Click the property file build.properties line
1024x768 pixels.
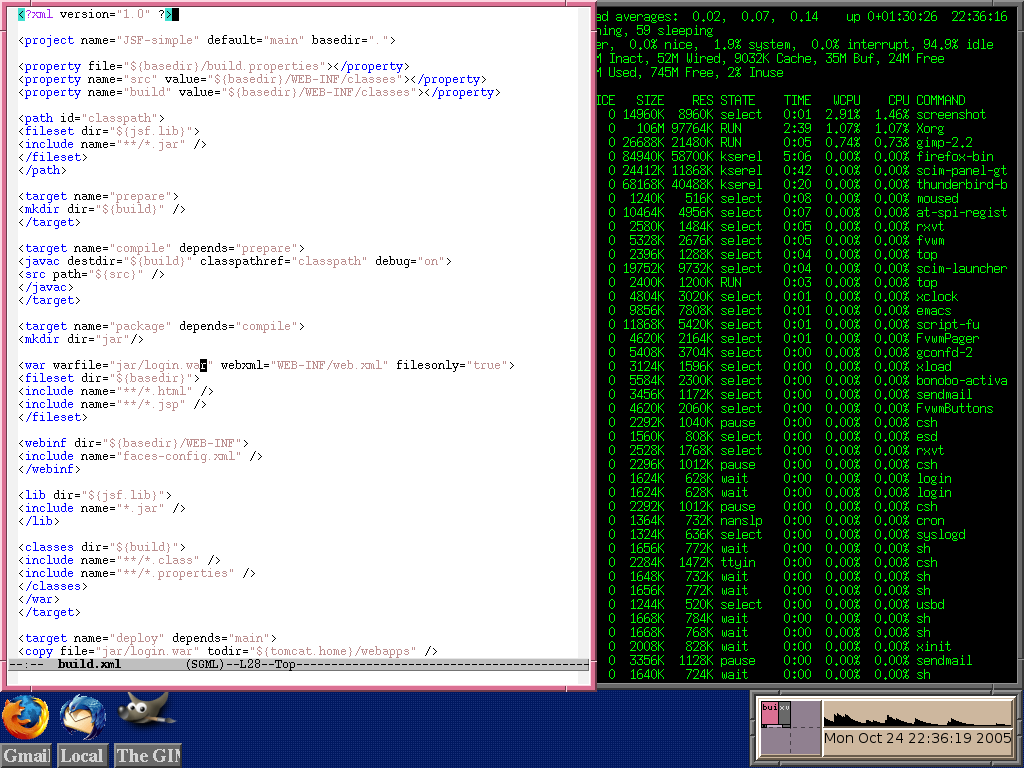[214, 66]
